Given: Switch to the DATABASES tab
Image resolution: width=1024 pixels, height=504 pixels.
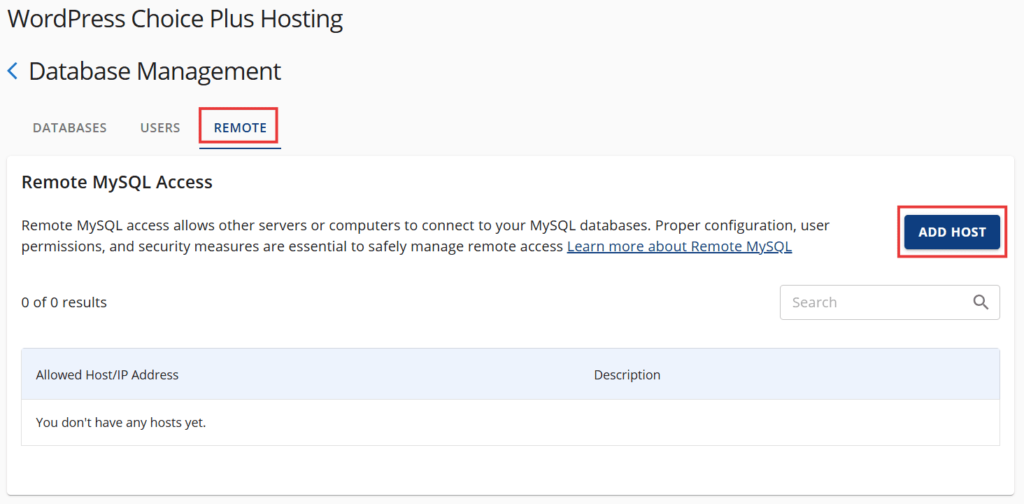Looking at the screenshot, I should click(x=69, y=128).
